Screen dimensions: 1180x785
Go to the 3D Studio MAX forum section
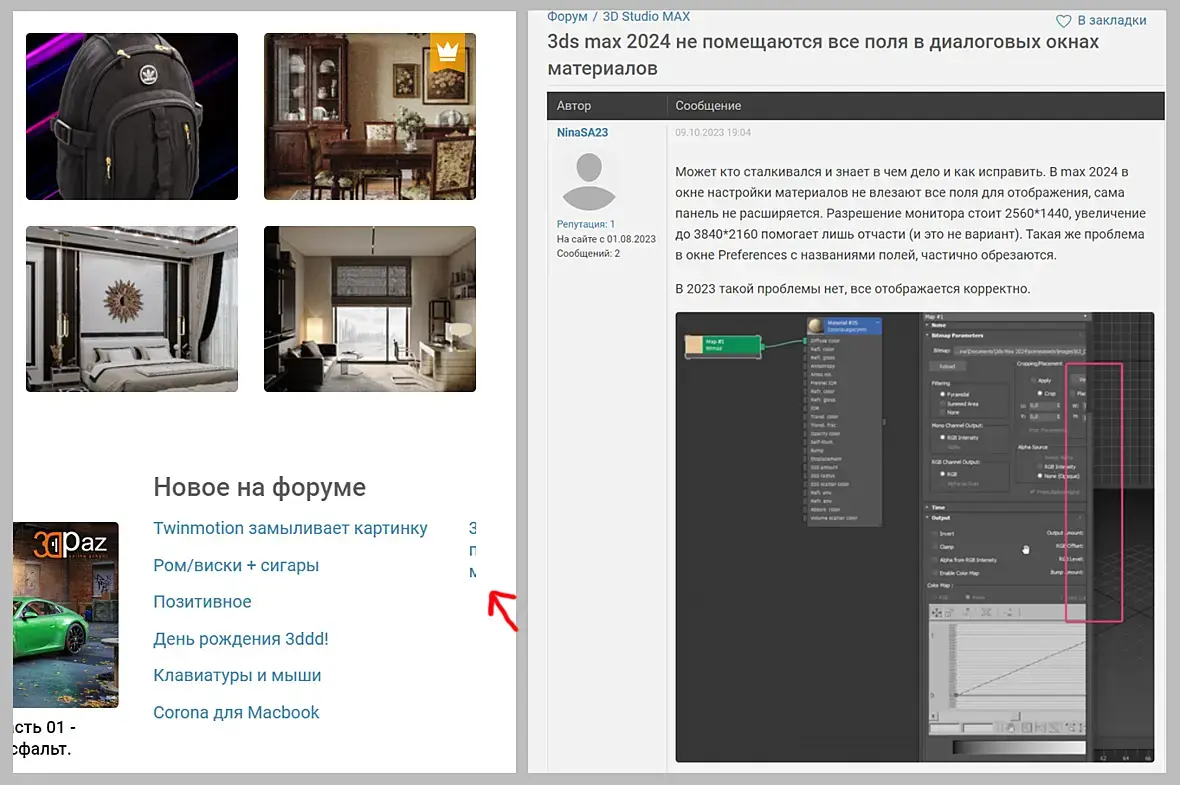point(646,17)
